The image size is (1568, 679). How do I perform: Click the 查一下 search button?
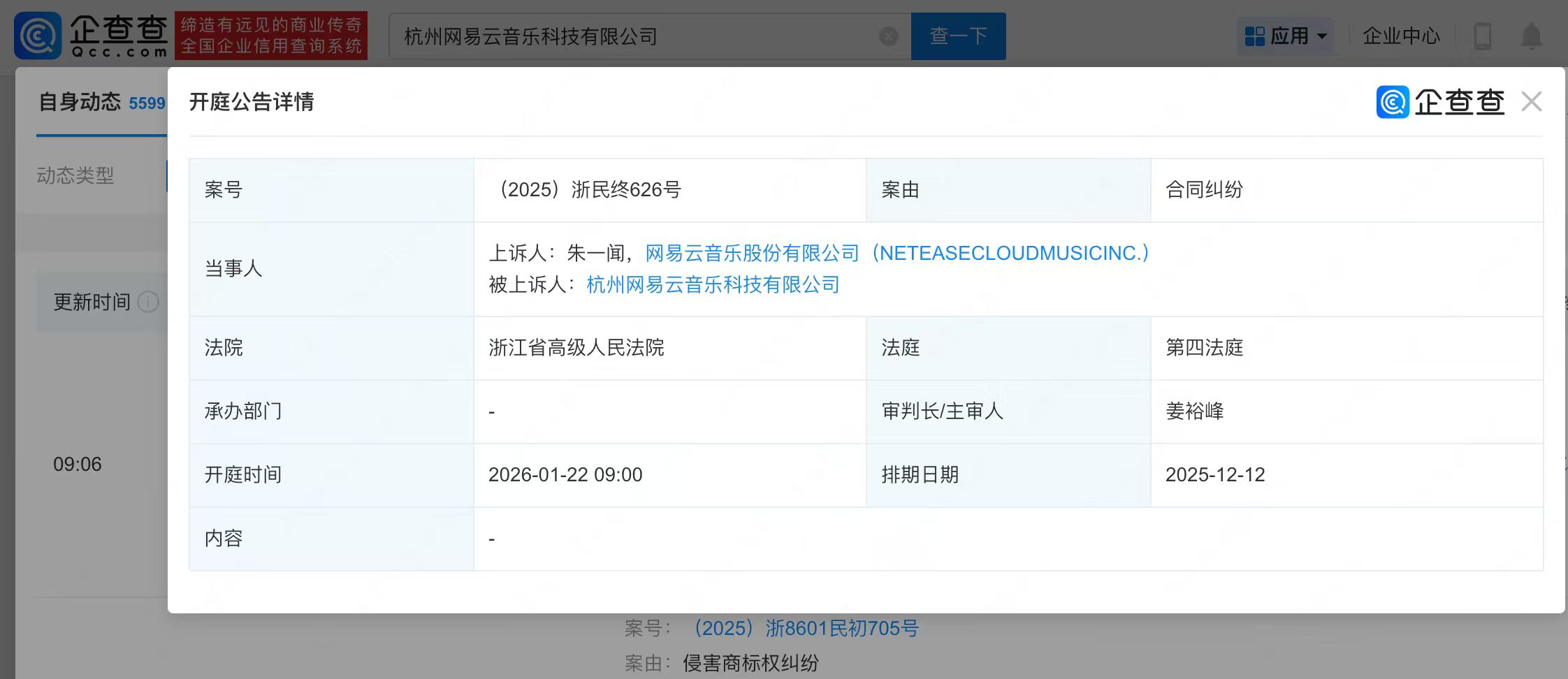958,36
